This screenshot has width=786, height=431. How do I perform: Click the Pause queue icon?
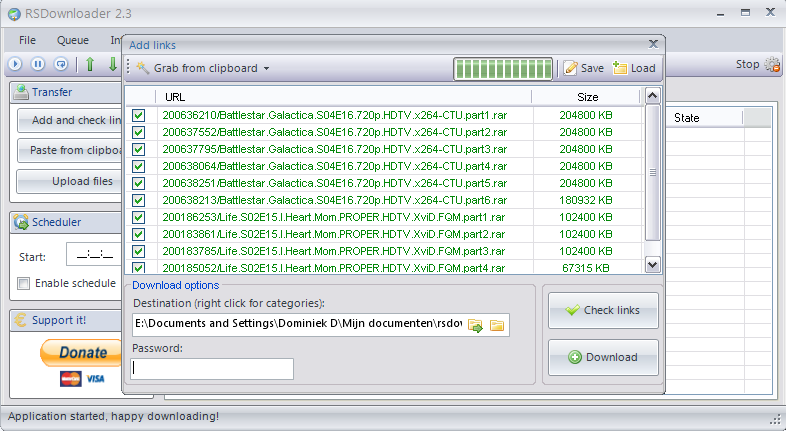38,64
